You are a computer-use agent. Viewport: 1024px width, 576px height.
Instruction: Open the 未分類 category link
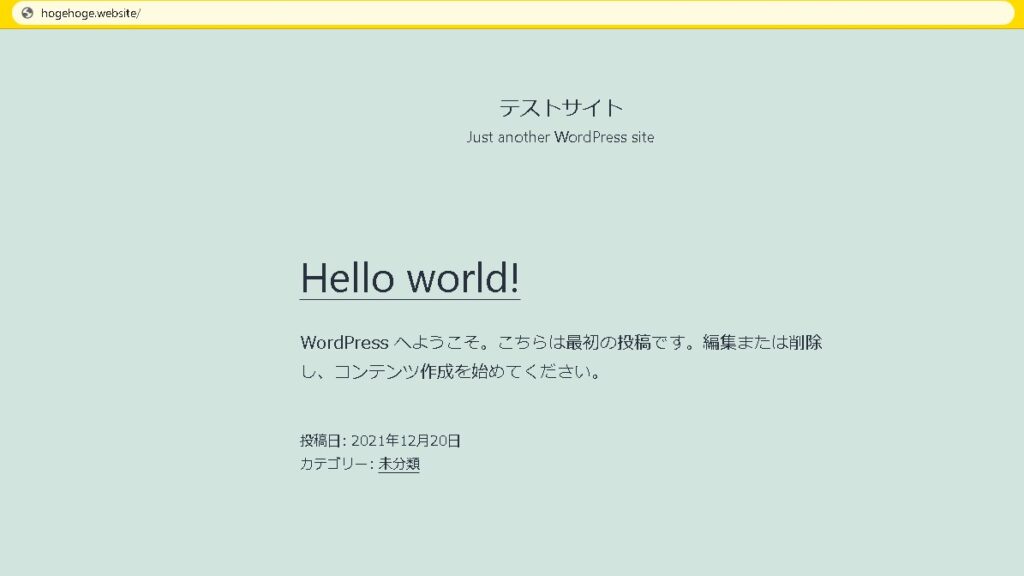[399, 464]
